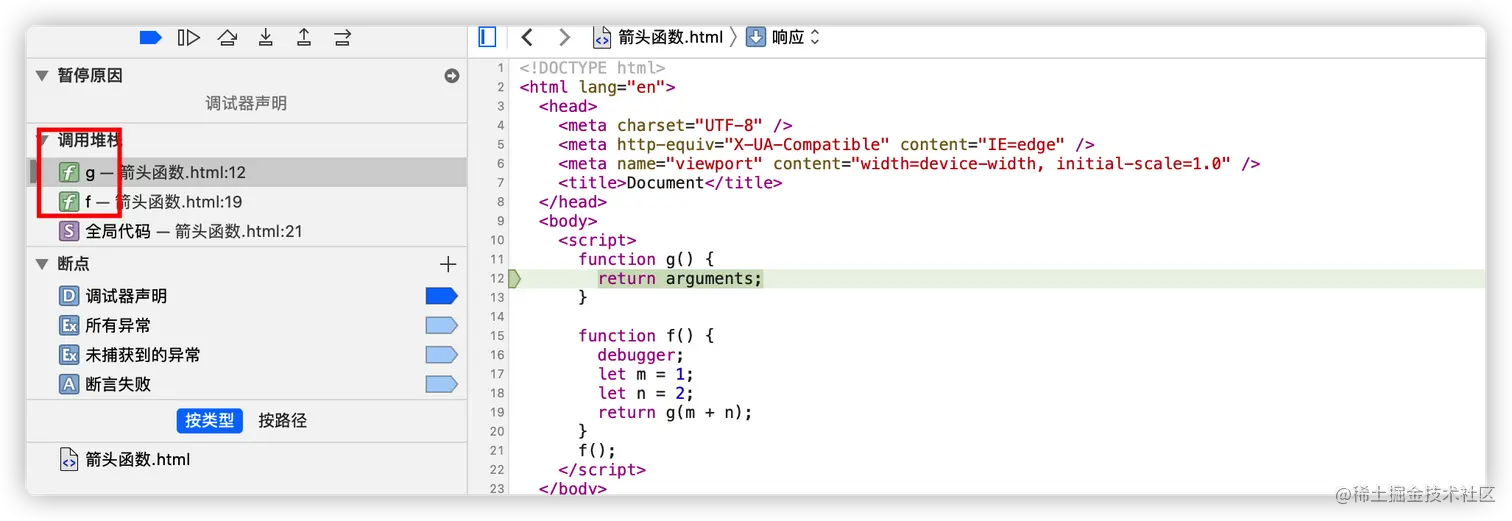Click "return g(m + n);" code line
The width and height of the screenshot is (1512, 521).
675,412
